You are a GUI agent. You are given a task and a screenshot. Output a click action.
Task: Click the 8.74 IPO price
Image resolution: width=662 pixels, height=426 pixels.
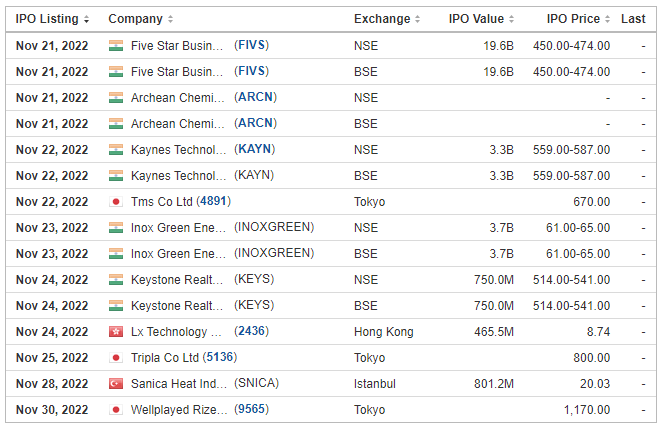[598, 332]
